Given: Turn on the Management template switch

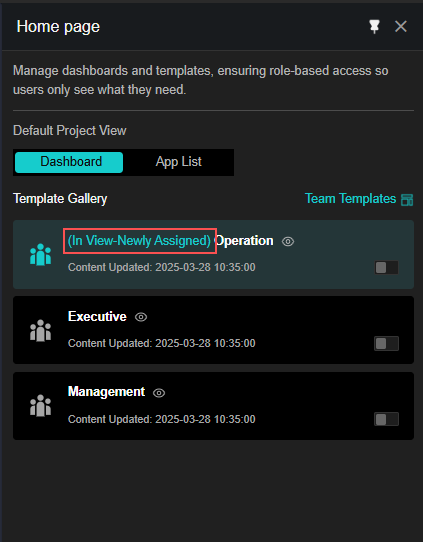Looking at the screenshot, I should point(386,419).
